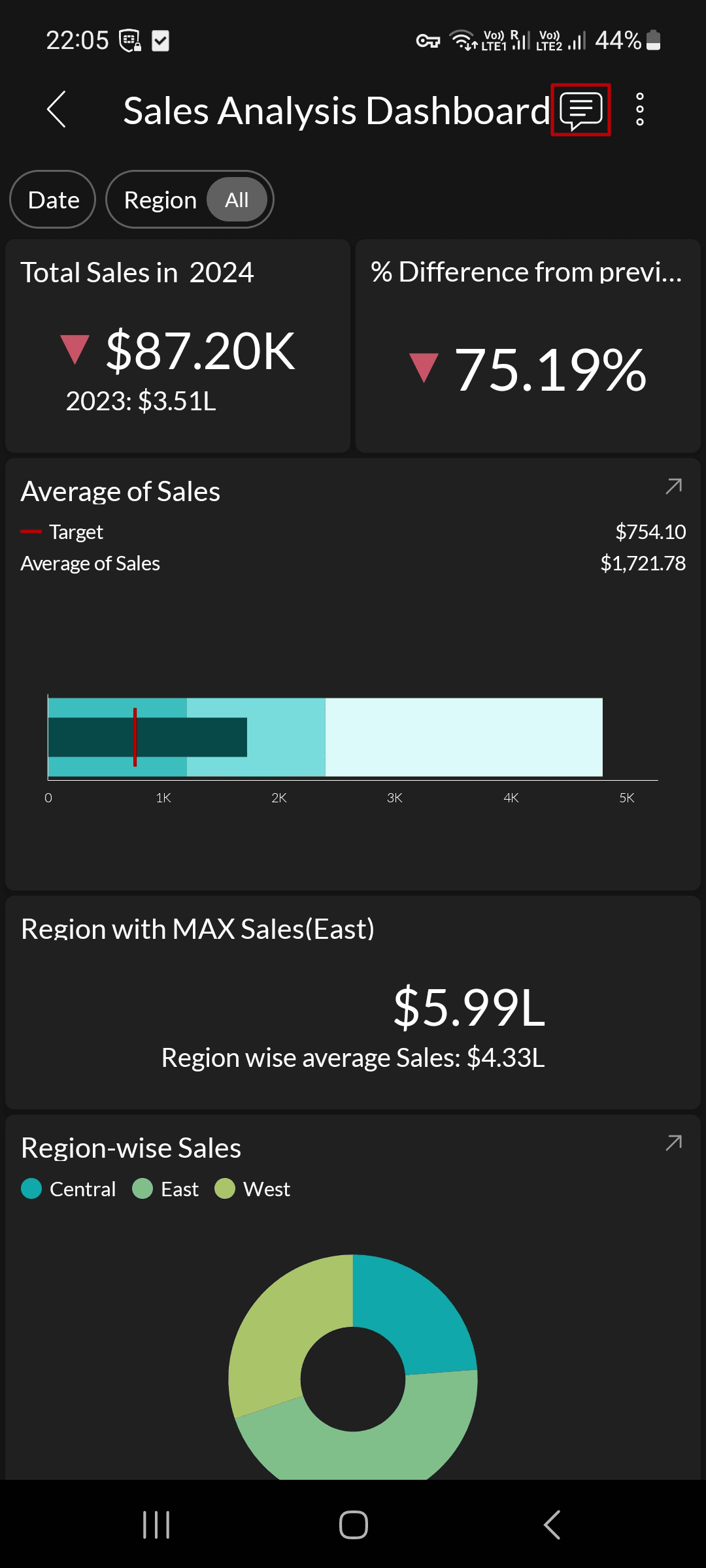The width and height of the screenshot is (706, 1568).
Task: Open % Difference from previous card
Action: point(528,346)
